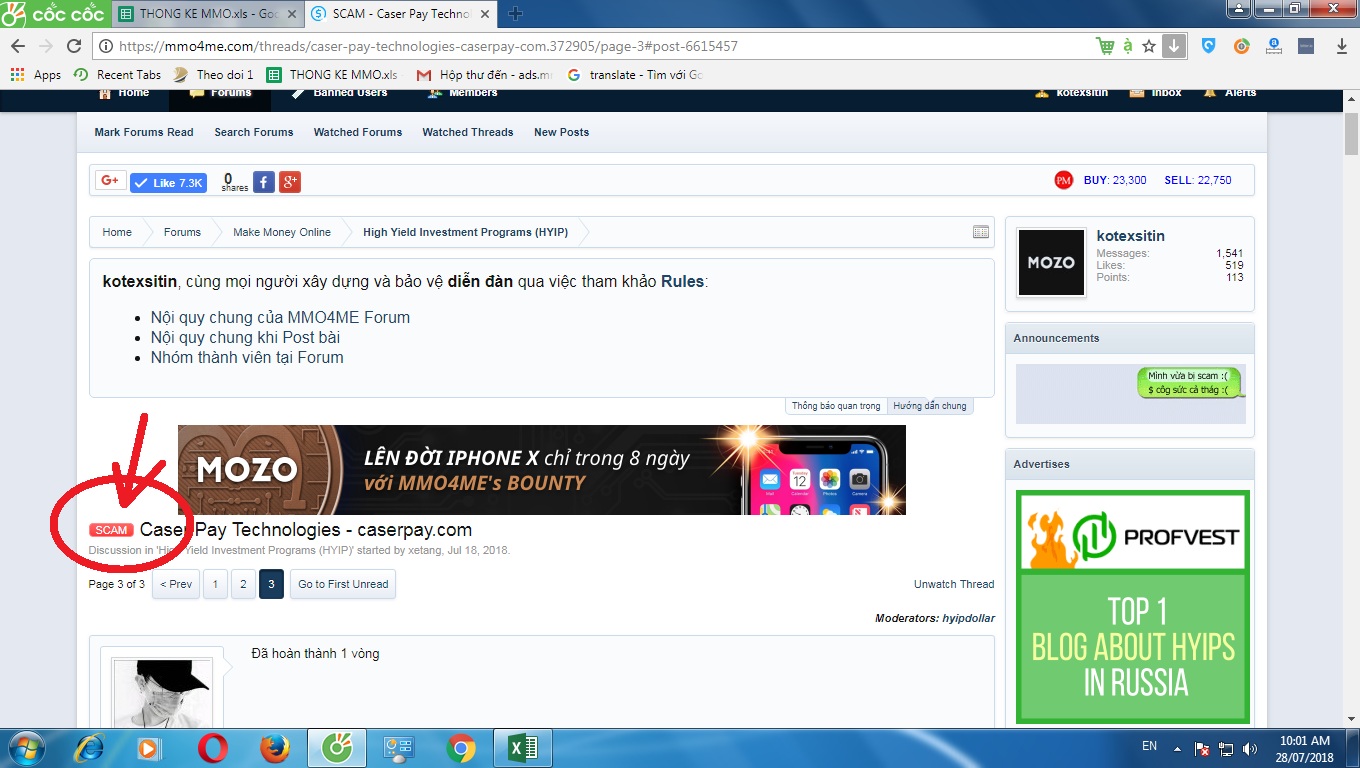Open Recent Tabs bookmark
Viewport: 1360px width, 768px height.
pyautogui.click(x=117, y=75)
